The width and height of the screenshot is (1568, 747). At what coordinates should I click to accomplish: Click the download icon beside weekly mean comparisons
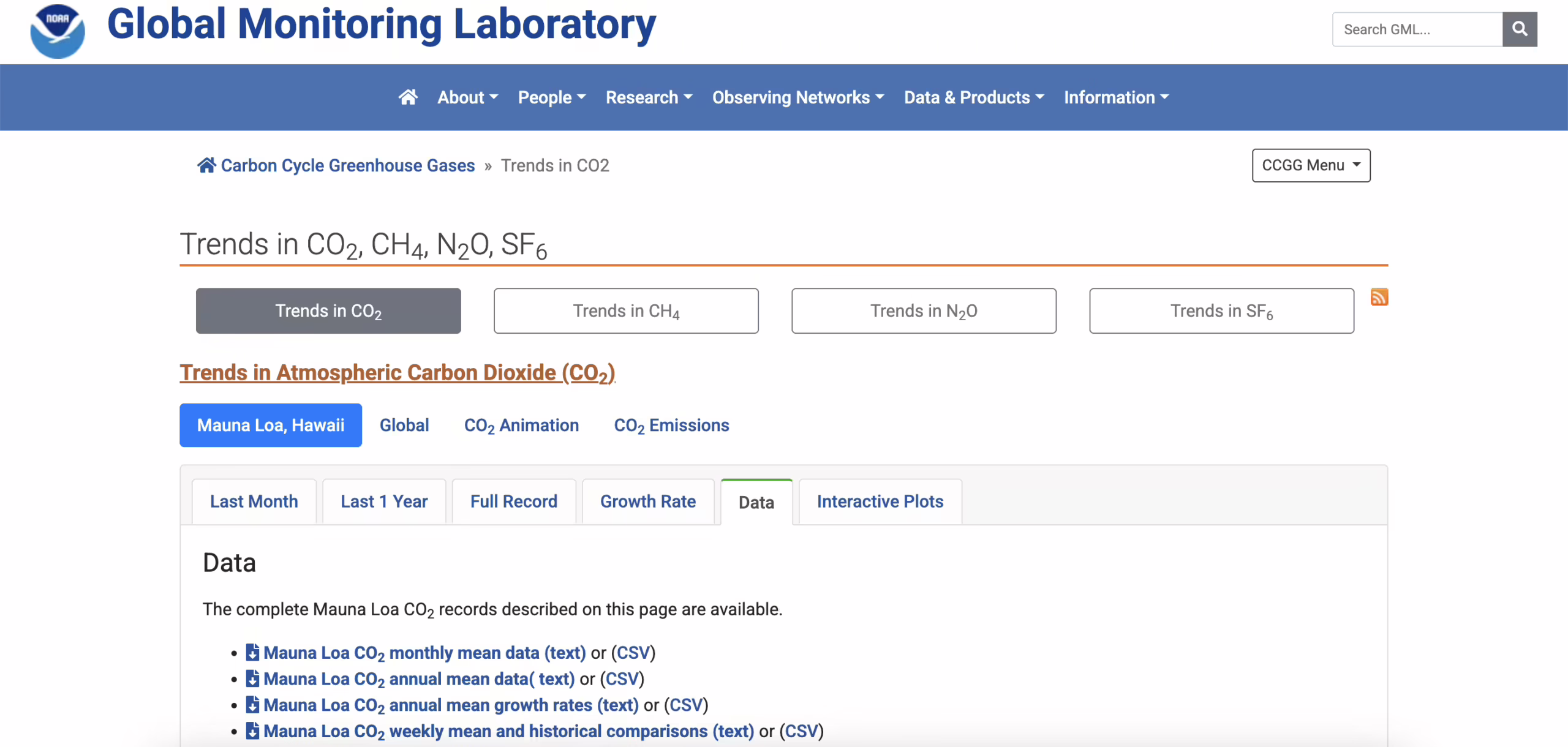pos(252,730)
